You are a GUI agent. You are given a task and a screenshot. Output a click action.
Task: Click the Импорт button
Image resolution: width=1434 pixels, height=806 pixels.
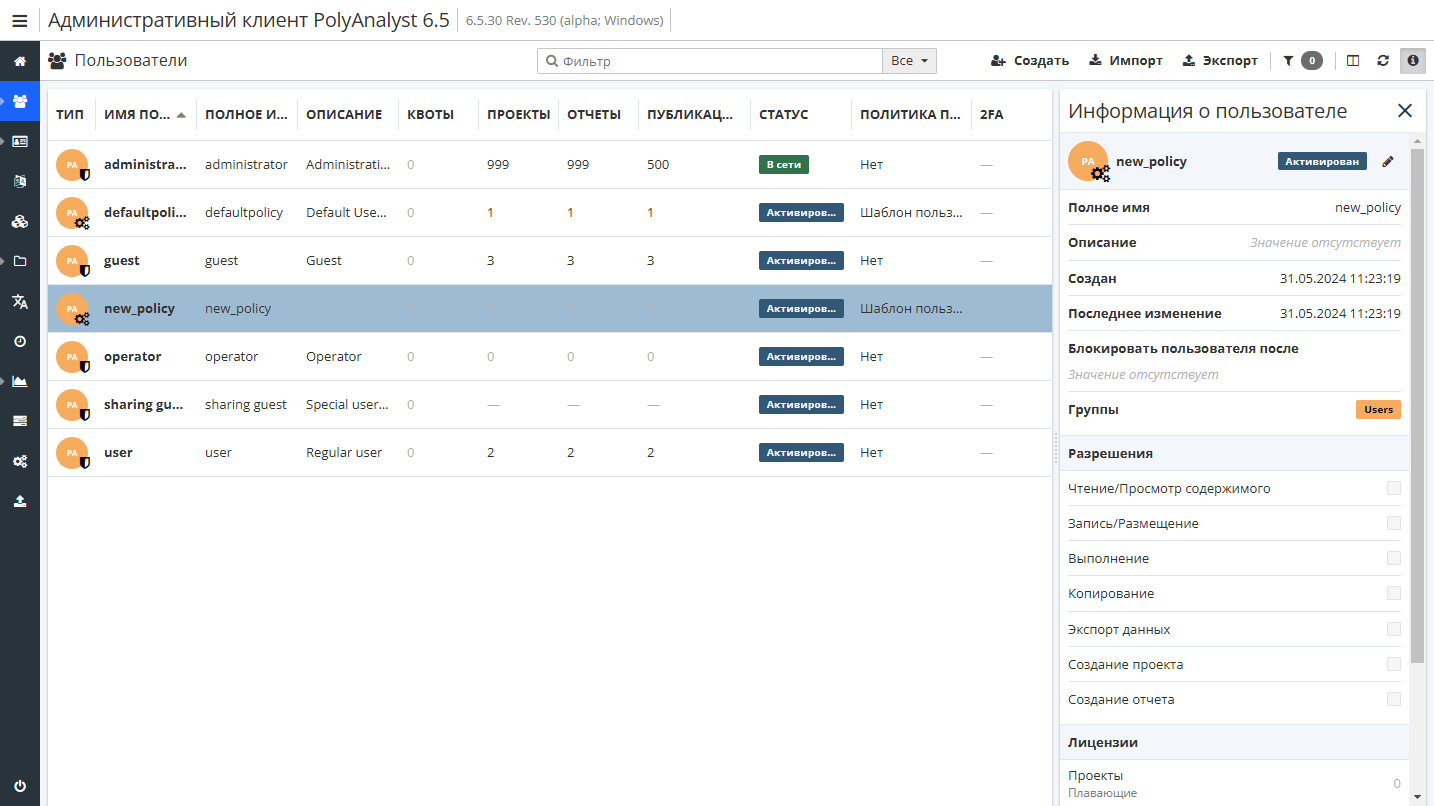[x=1126, y=61]
